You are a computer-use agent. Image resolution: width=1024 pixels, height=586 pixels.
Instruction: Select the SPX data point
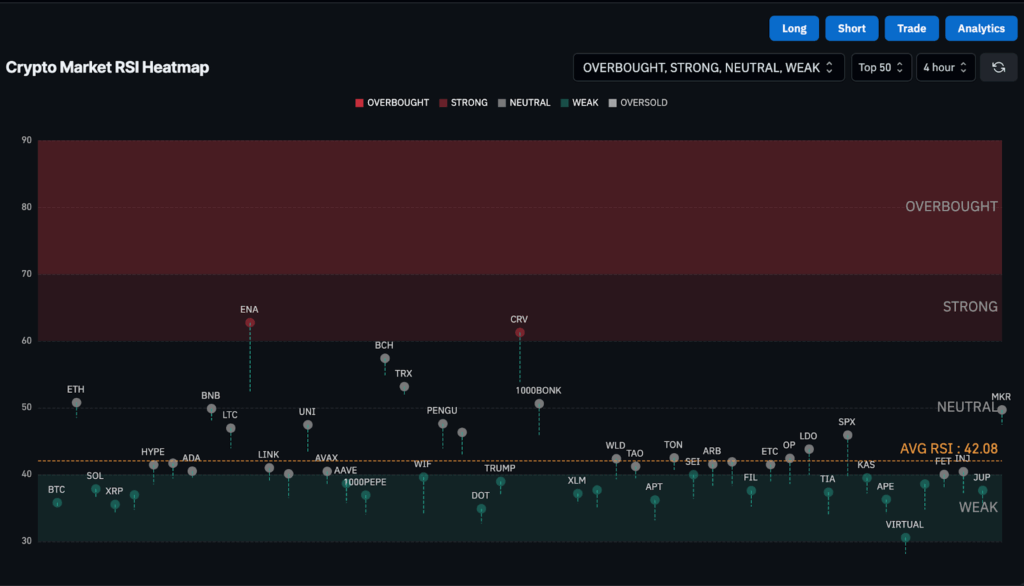[847, 435]
